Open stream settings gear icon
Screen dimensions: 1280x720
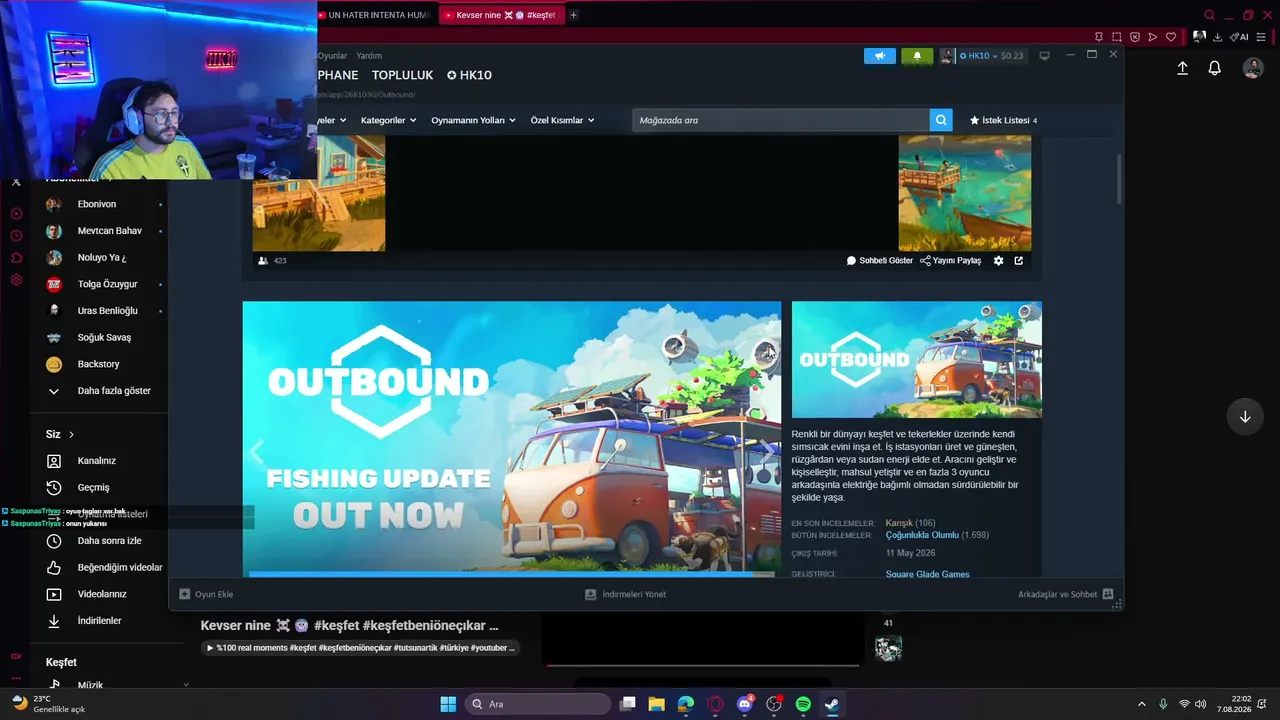pyautogui.click(x=998, y=261)
